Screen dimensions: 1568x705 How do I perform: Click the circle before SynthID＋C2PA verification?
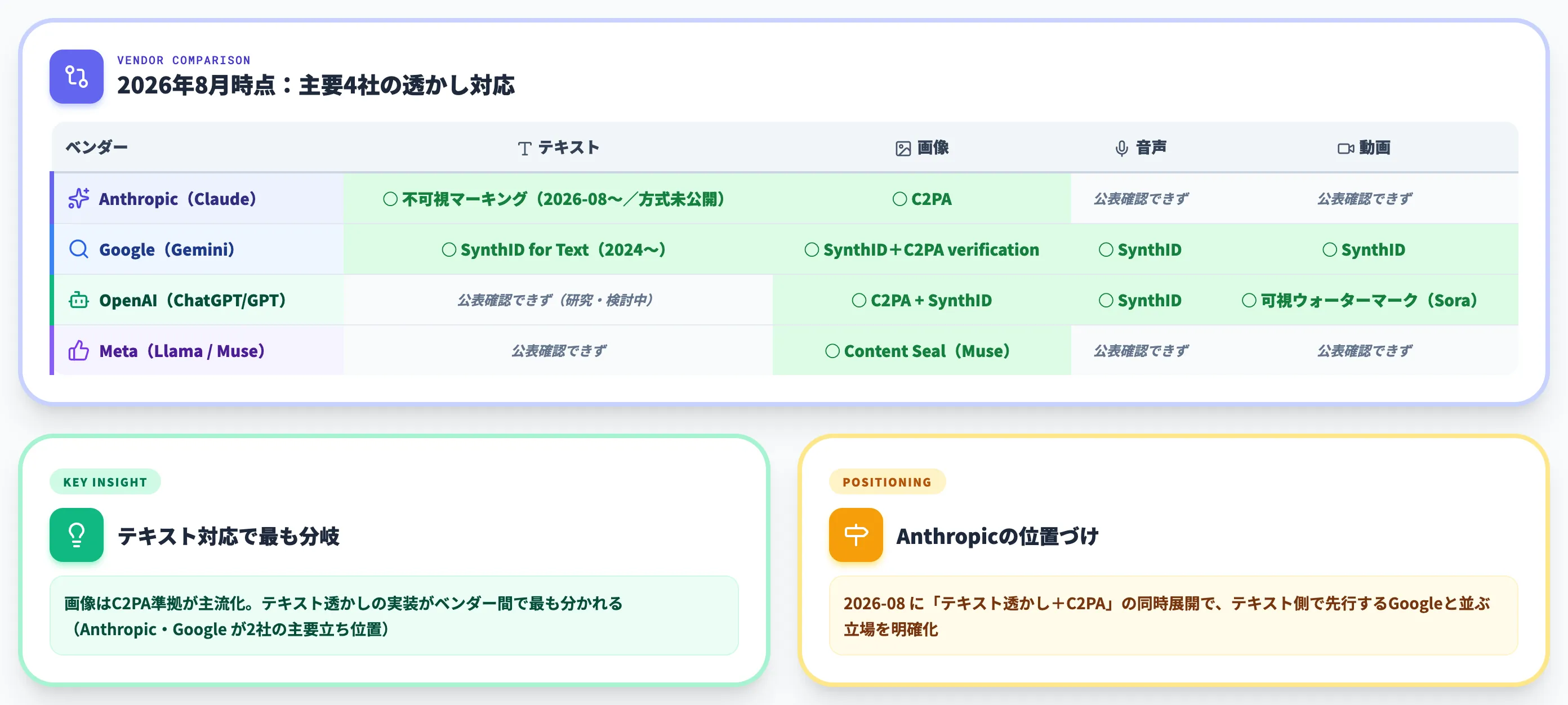[x=812, y=249]
